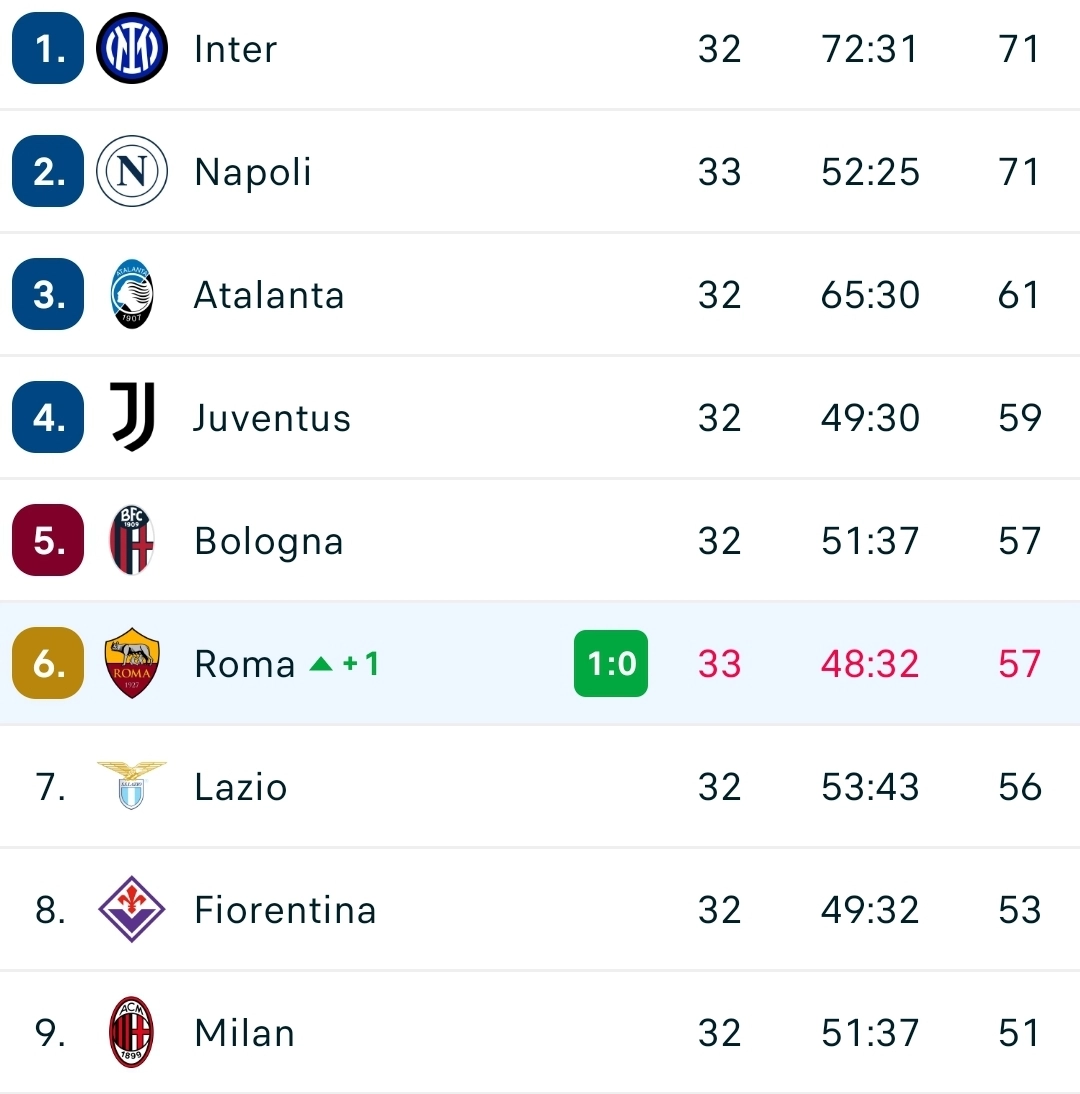Click the Milan club crest
1080x1094 pixels.
pyautogui.click(x=131, y=1032)
